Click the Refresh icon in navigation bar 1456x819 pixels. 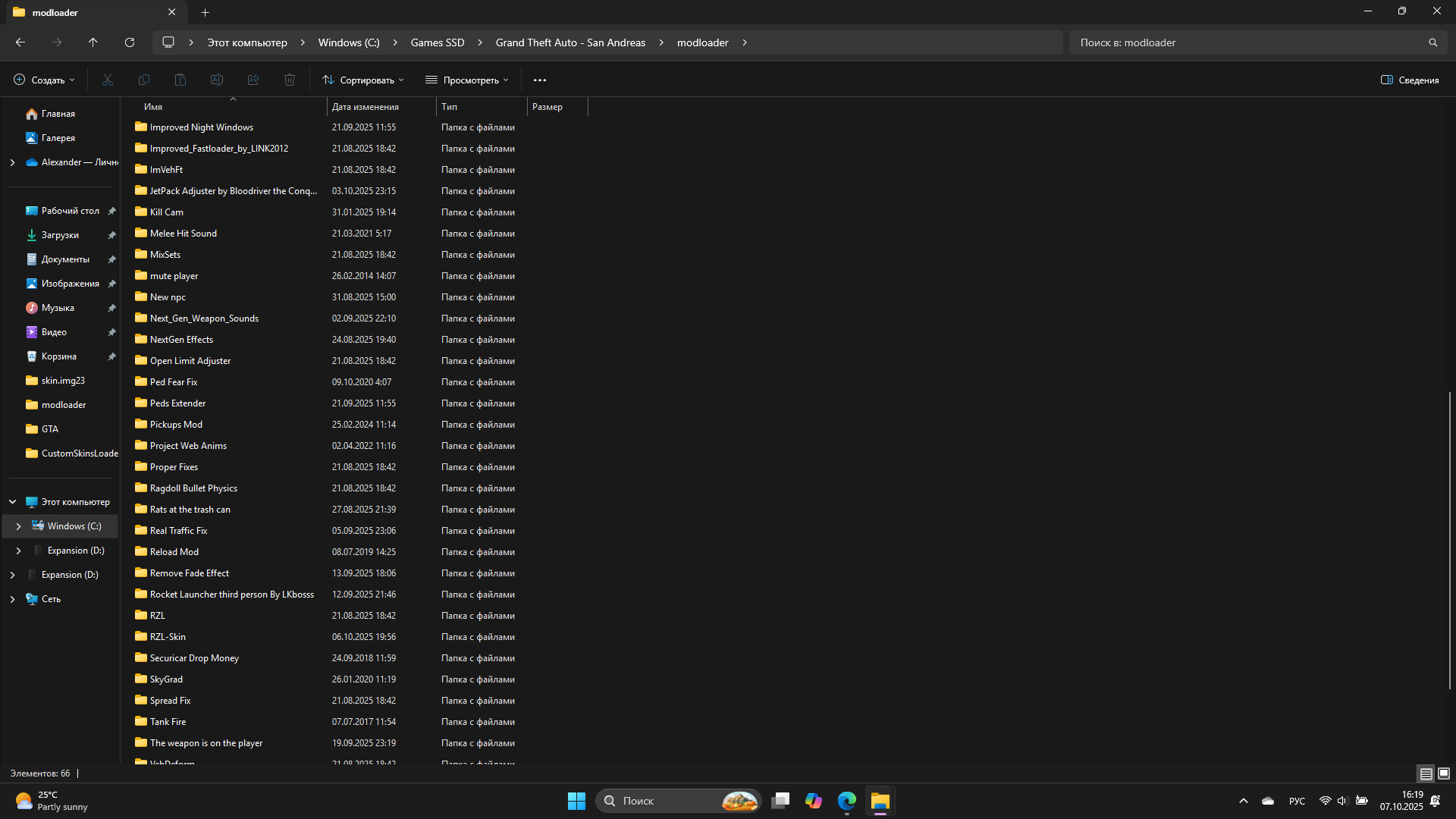[130, 42]
